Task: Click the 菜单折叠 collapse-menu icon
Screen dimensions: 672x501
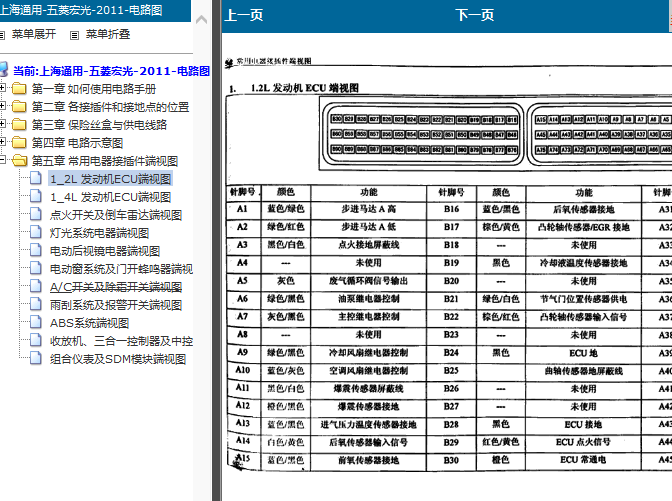Action: [x=74, y=35]
